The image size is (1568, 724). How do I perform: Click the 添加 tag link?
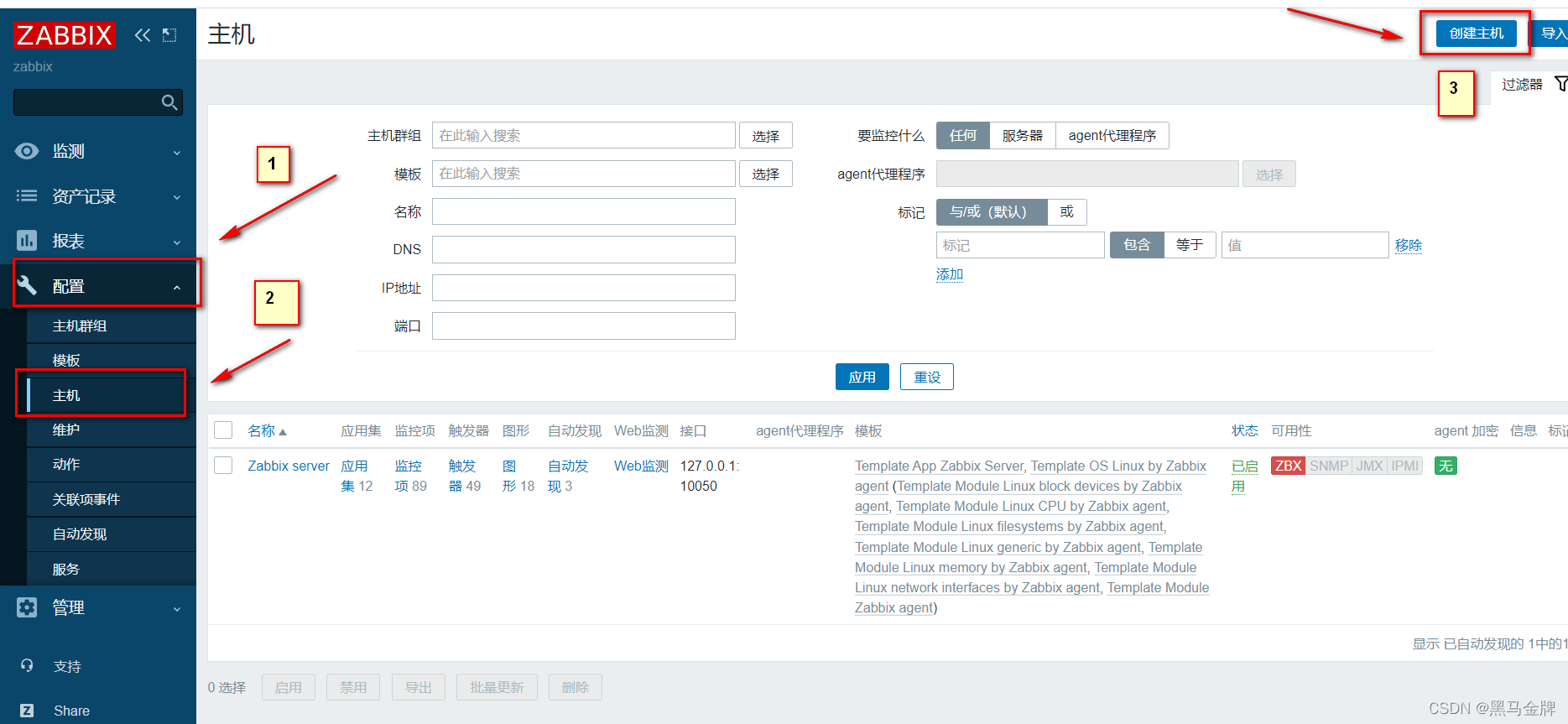[x=950, y=274]
